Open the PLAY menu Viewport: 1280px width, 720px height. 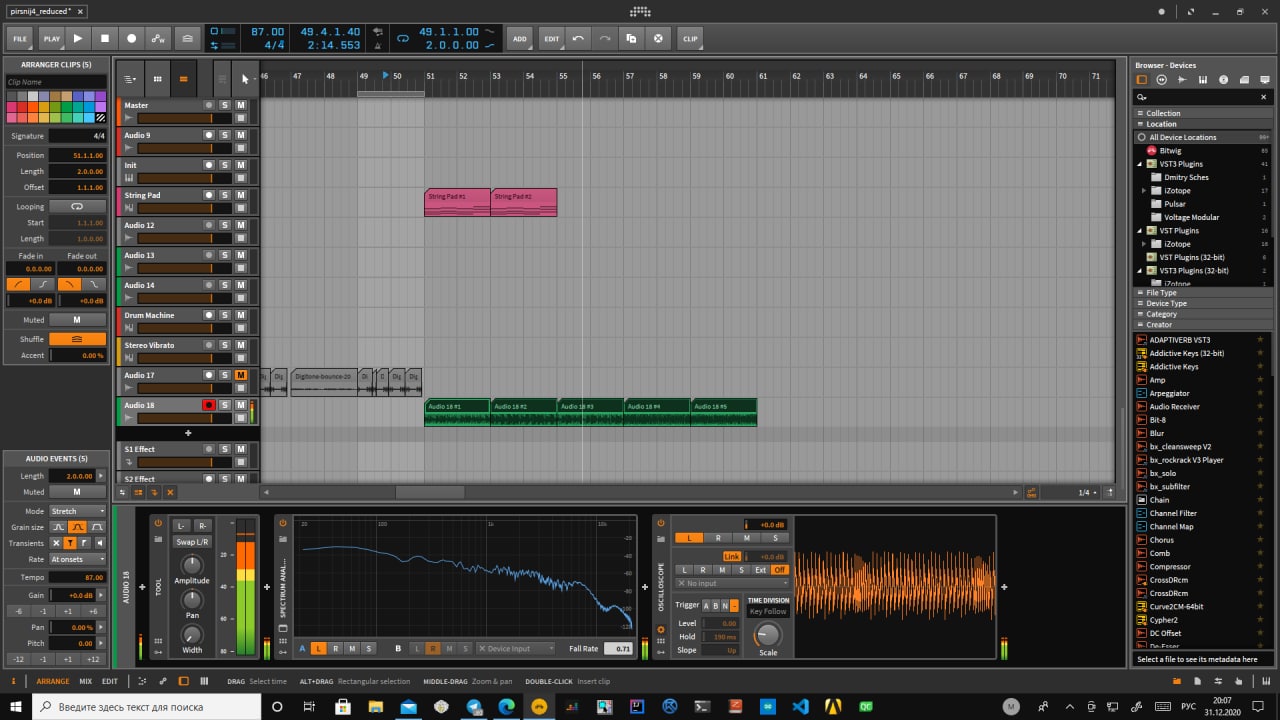click(51, 38)
